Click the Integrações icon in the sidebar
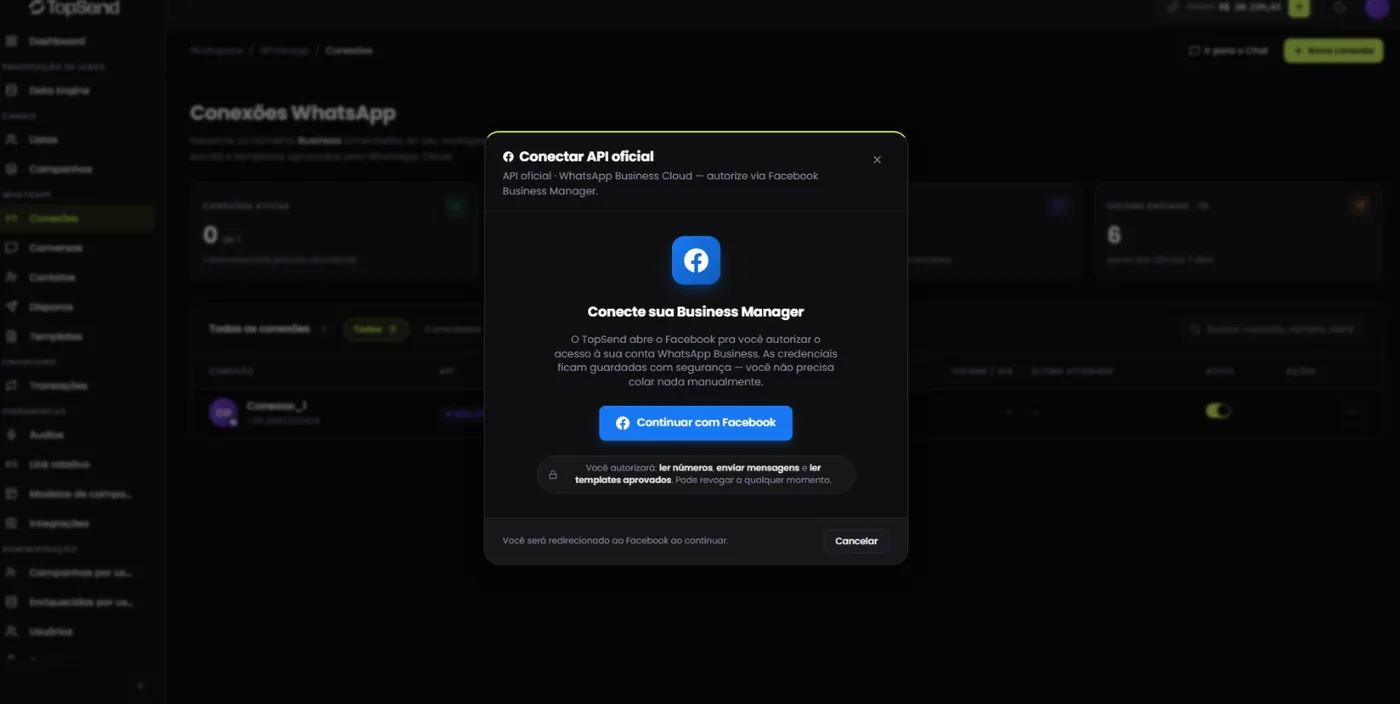 [x=12, y=524]
